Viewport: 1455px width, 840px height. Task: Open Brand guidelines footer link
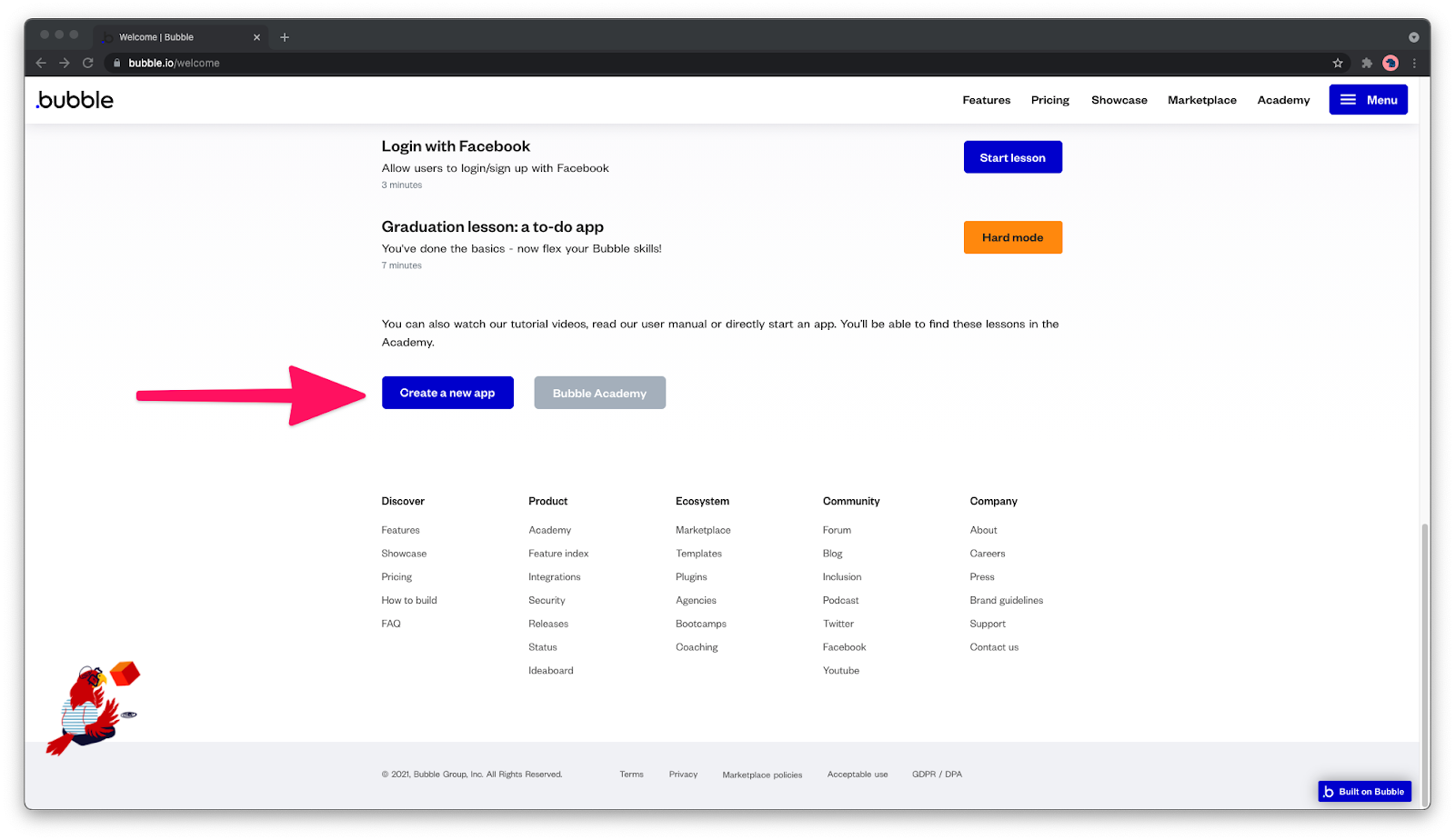(x=1007, y=601)
